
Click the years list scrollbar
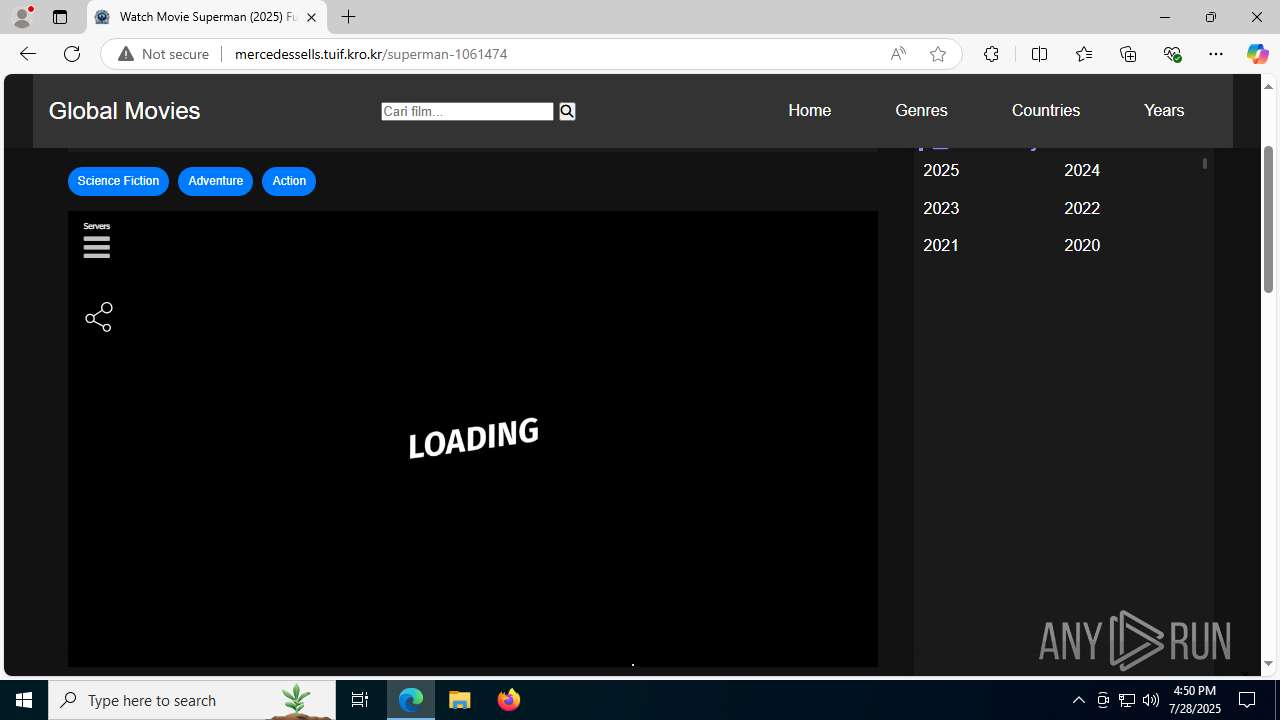(1205, 163)
